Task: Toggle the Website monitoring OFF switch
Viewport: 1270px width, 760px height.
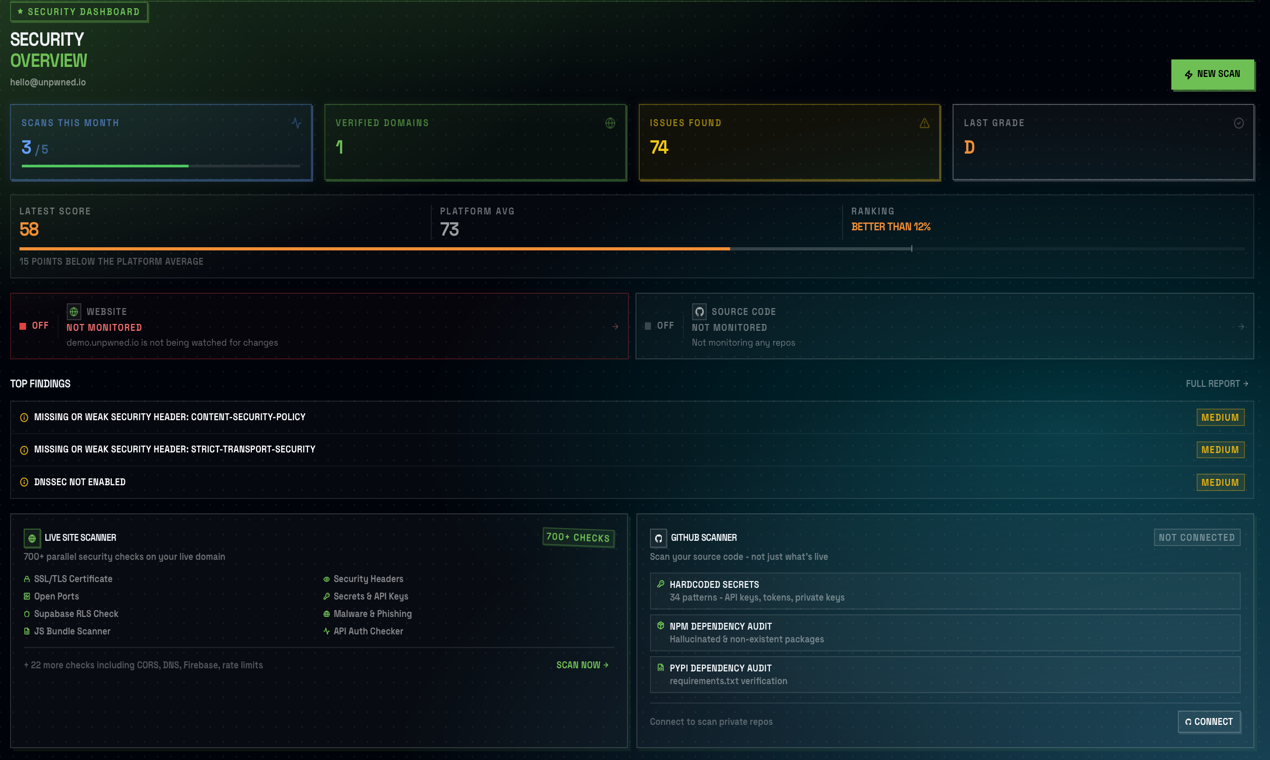Action: coord(34,326)
